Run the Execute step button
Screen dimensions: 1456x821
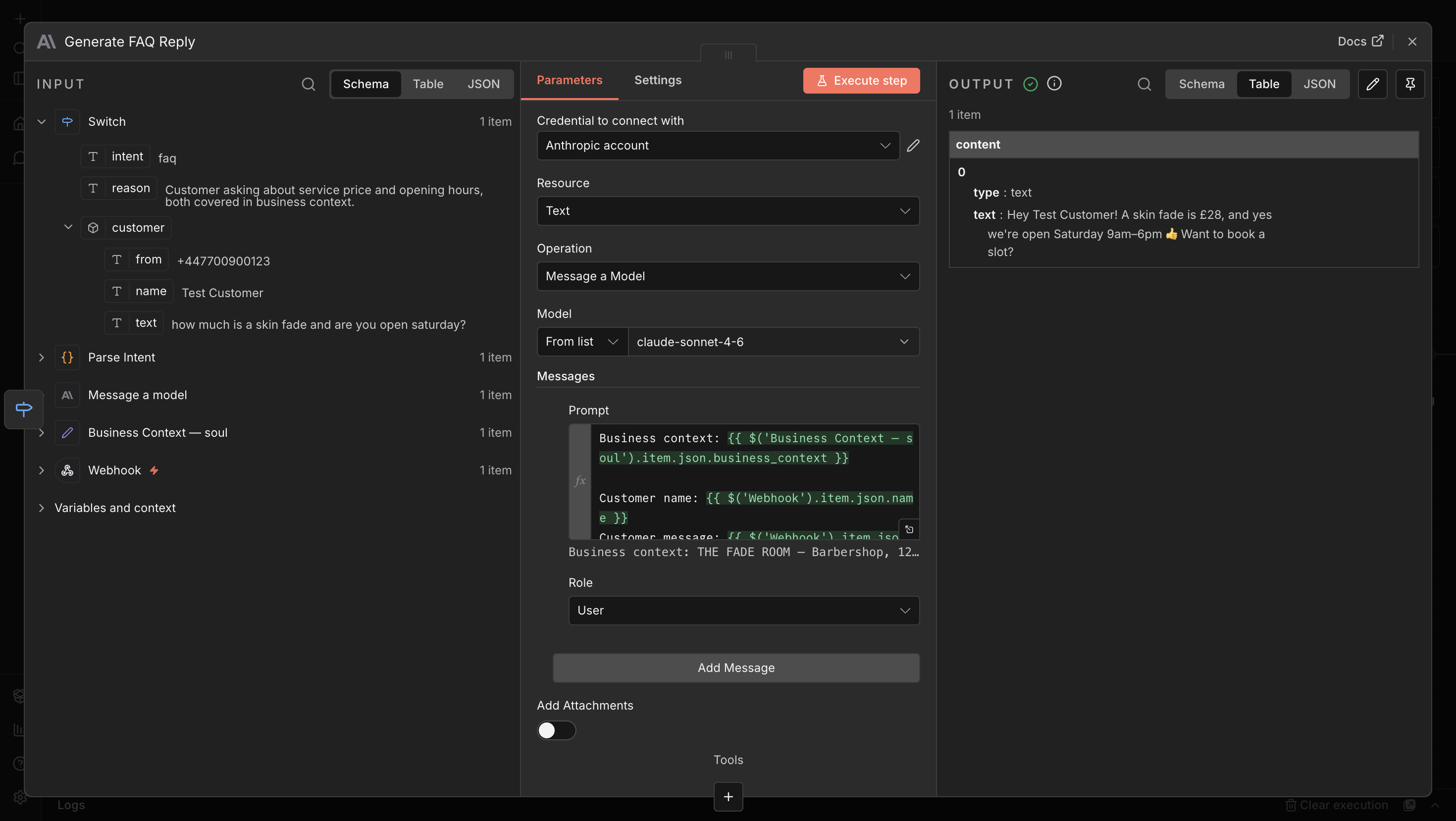tap(861, 81)
